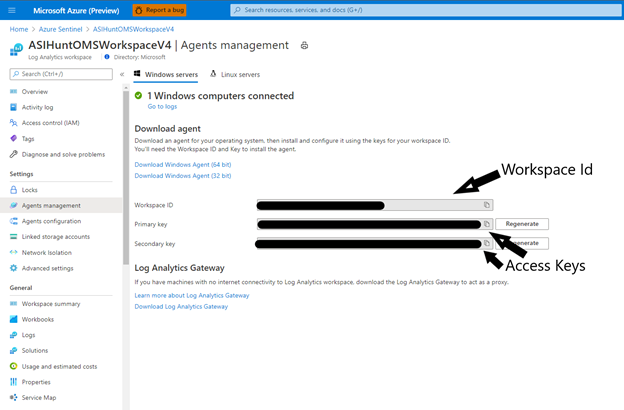Click the Report a bug button
The height and width of the screenshot is (410, 624).
(160, 10)
